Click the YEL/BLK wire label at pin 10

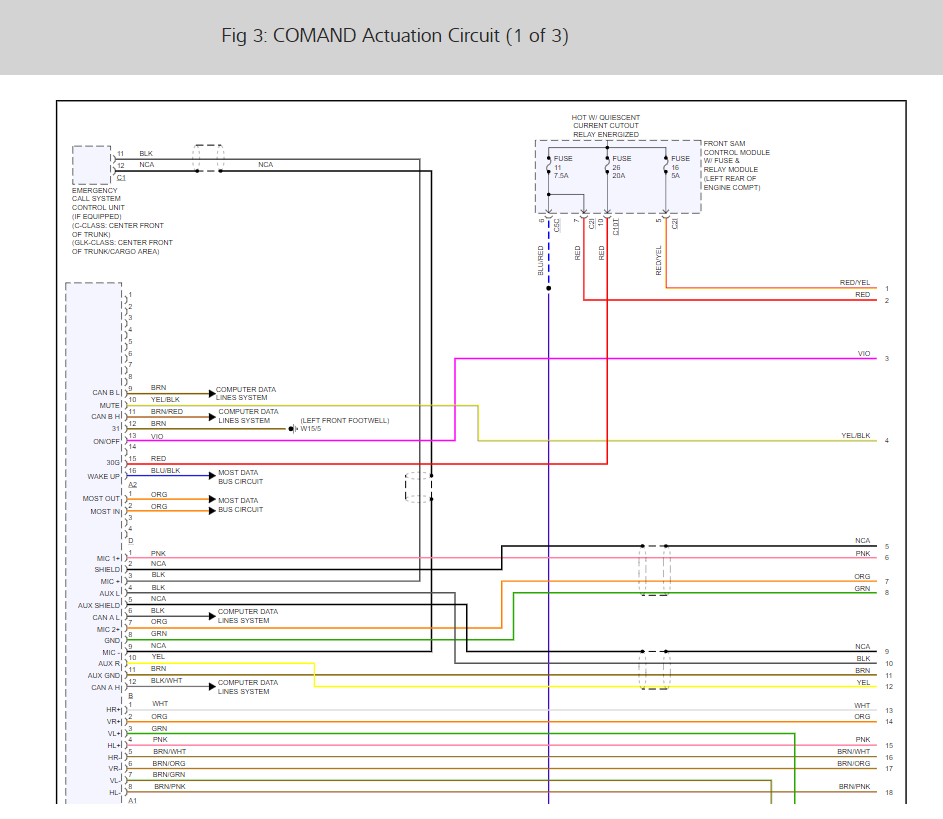(x=165, y=399)
